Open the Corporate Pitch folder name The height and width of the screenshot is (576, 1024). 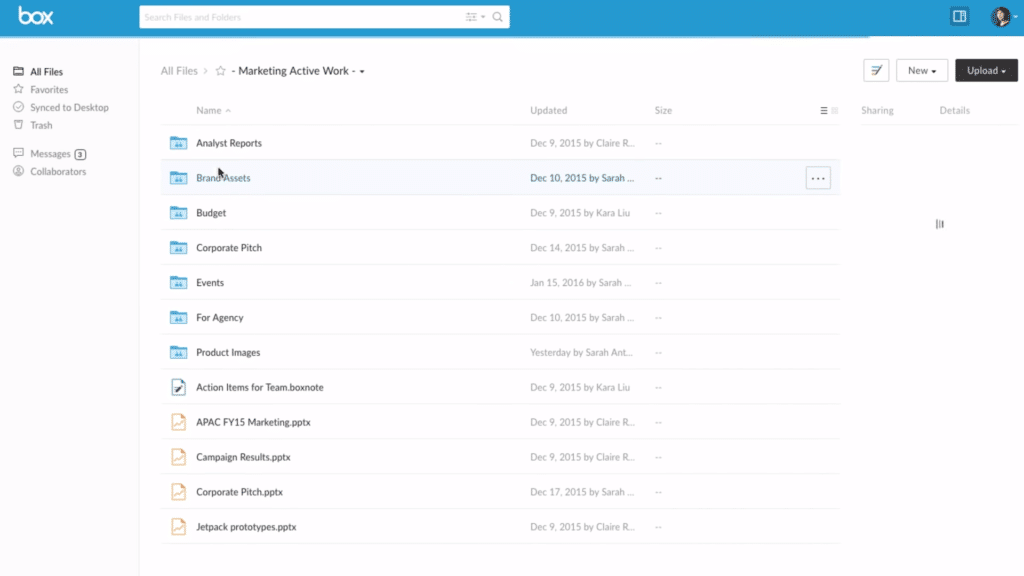tap(229, 248)
